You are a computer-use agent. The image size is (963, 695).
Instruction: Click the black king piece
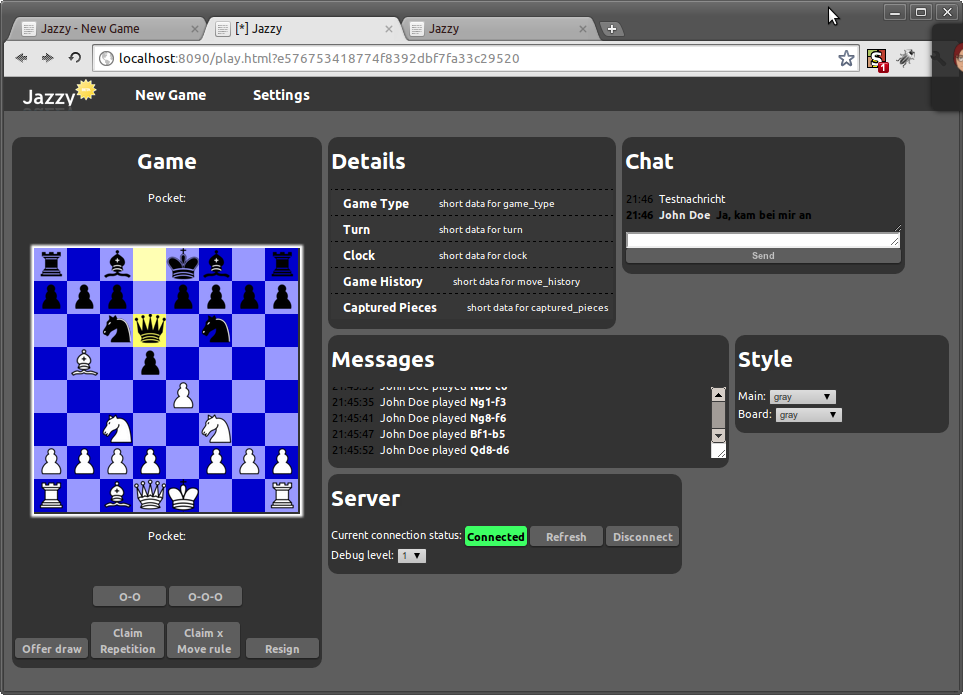pyautogui.click(x=183, y=264)
